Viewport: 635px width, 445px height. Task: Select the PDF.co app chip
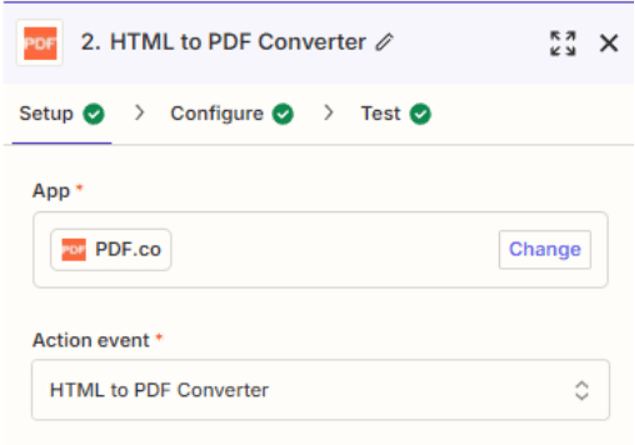click(111, 249)
